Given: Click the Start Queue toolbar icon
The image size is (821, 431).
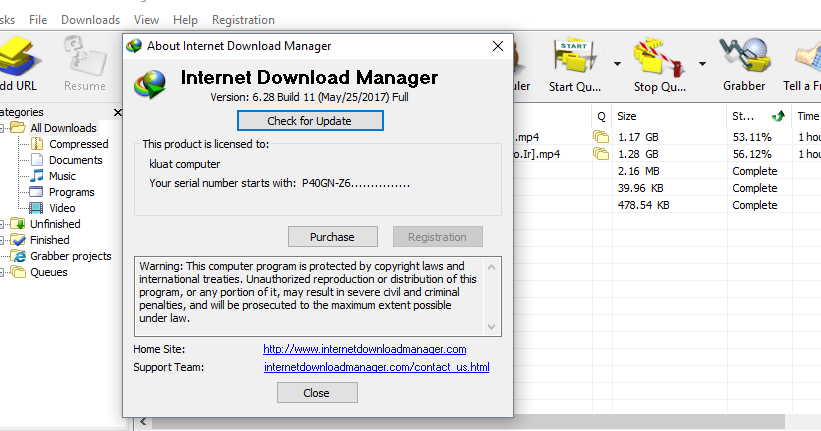Looking at the screenshot, I should (x=574, y=55).
